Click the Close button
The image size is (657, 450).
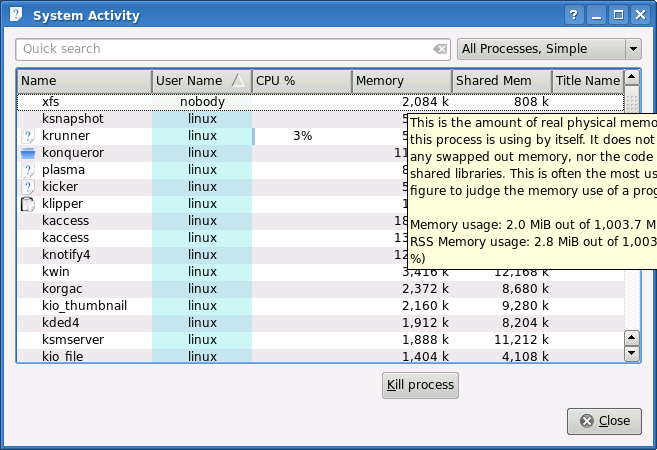pos(604,421)
